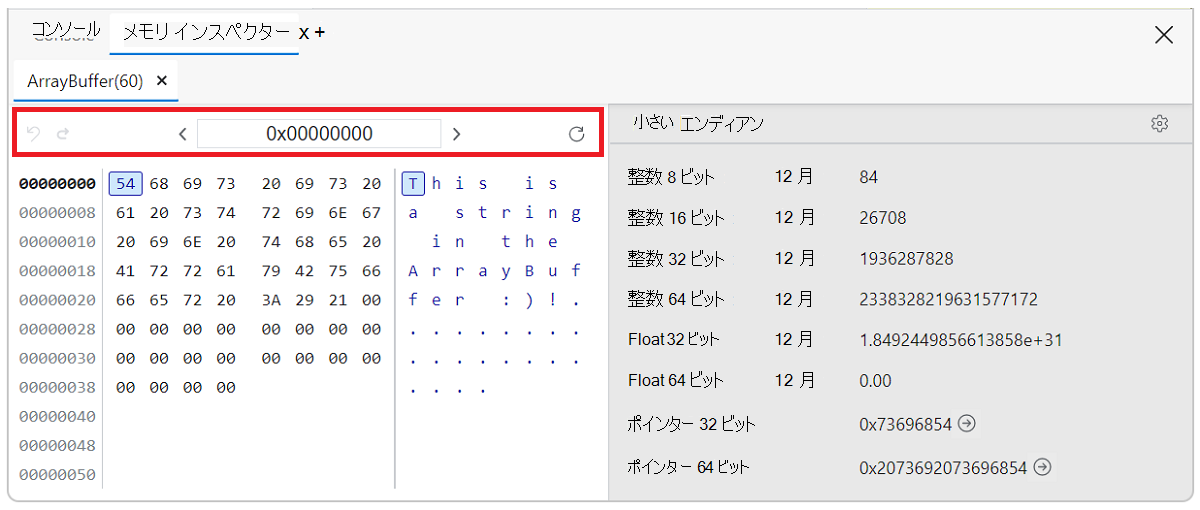Click ASCII character B in ArrayBuf row
Screen dimensions: 1200x510
click(530, 271)
